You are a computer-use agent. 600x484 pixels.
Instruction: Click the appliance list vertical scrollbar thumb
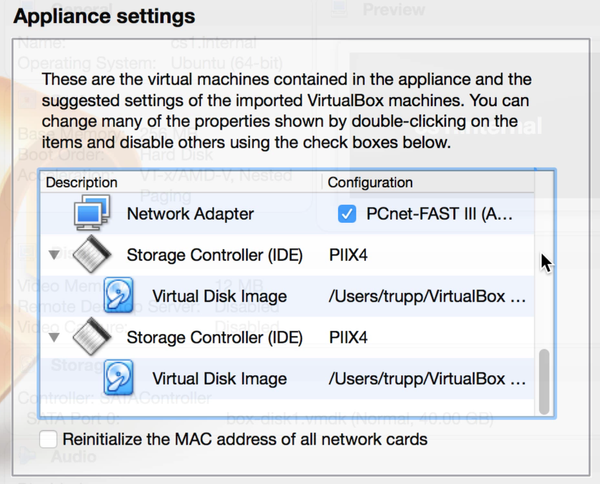pyautogui.click(x=544, y=380)
